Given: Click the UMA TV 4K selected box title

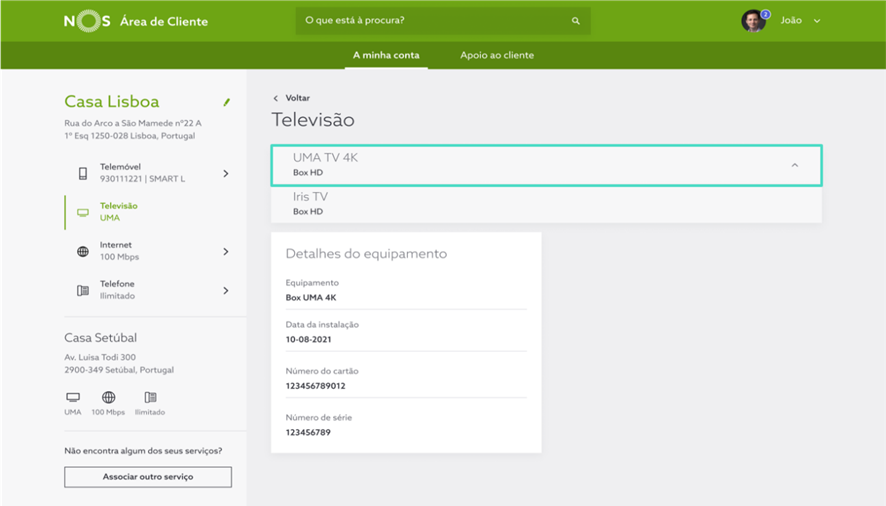Looking at the screenshot, I should (x=325, y=158).
